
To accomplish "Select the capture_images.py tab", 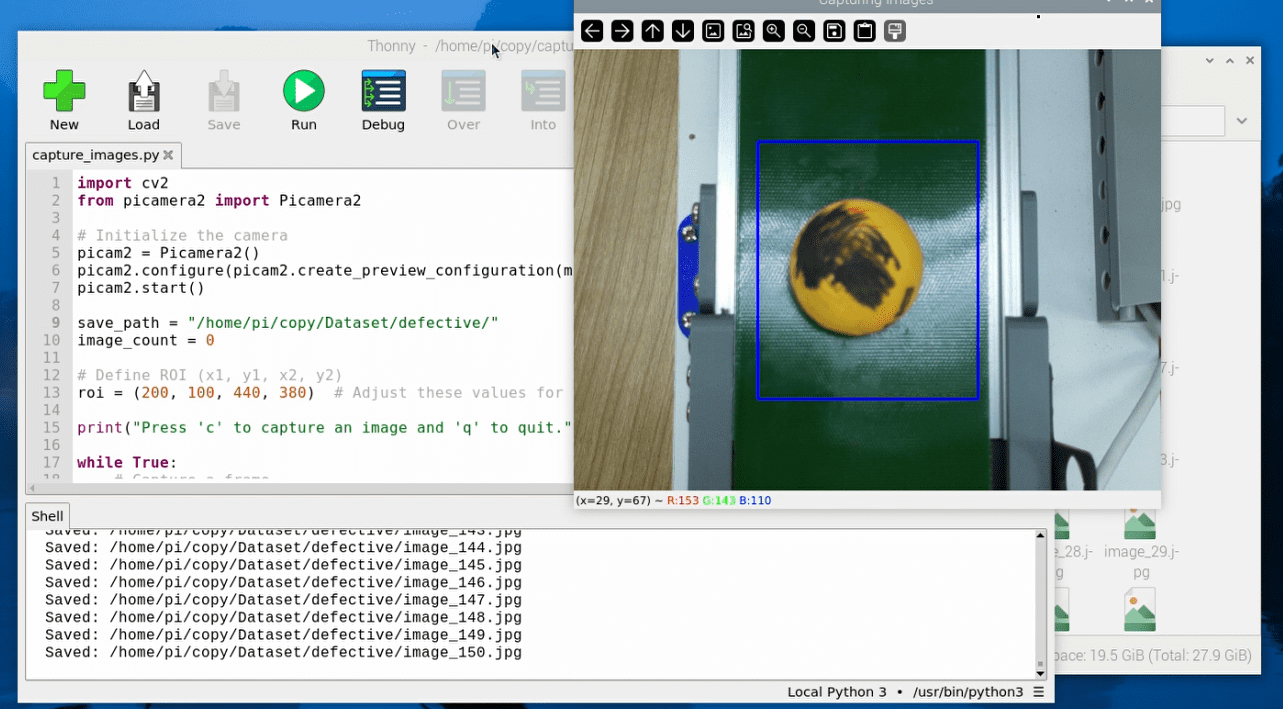I will coord(95,155).
